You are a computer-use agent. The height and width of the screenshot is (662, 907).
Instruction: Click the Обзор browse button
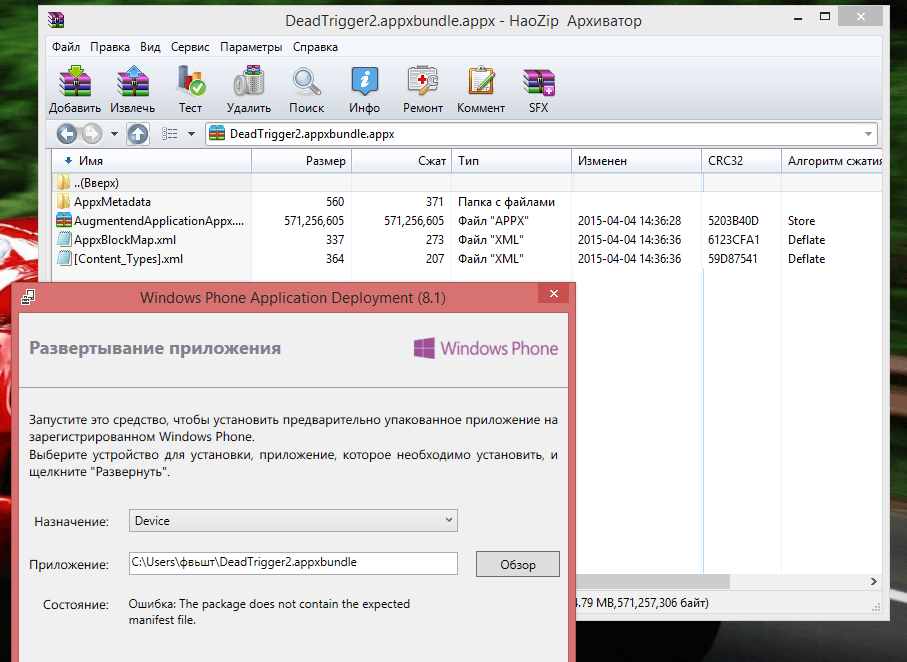point(518,564)
